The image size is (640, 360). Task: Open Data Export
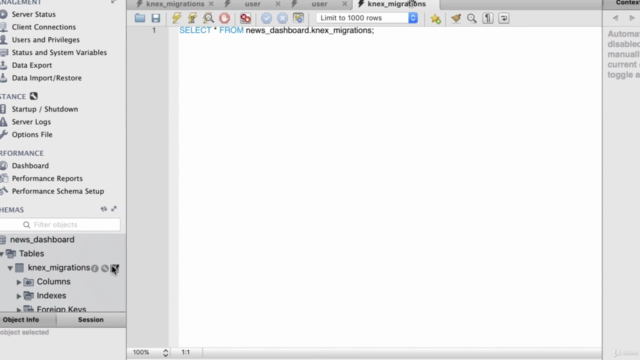pyautogui.click(x=32, y=65)
